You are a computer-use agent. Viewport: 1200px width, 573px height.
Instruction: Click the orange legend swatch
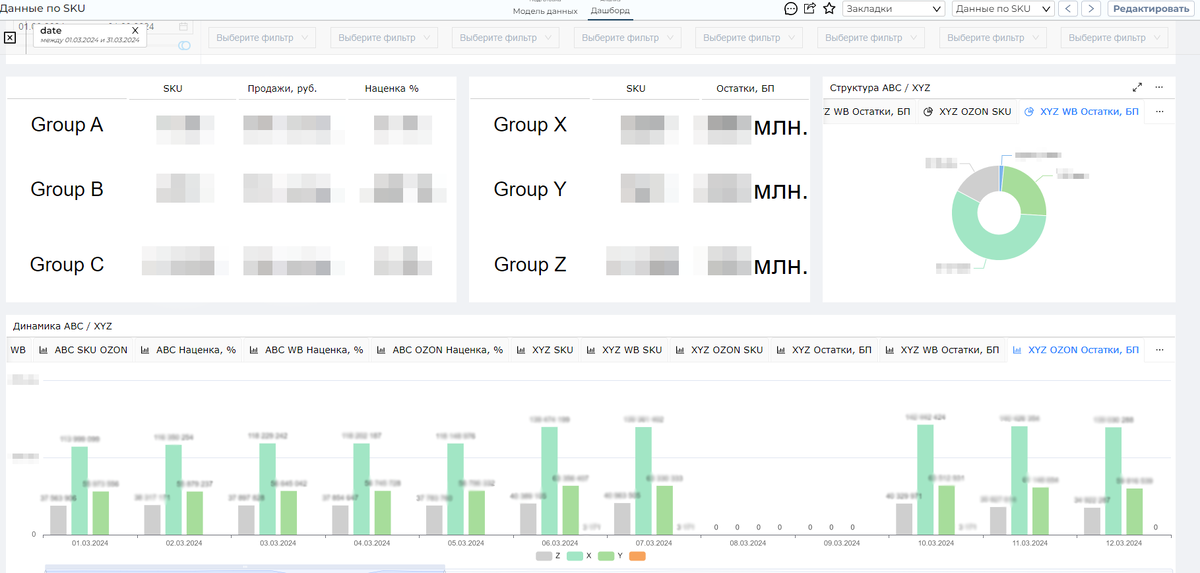pyautogui.click(x=638, y=556)
